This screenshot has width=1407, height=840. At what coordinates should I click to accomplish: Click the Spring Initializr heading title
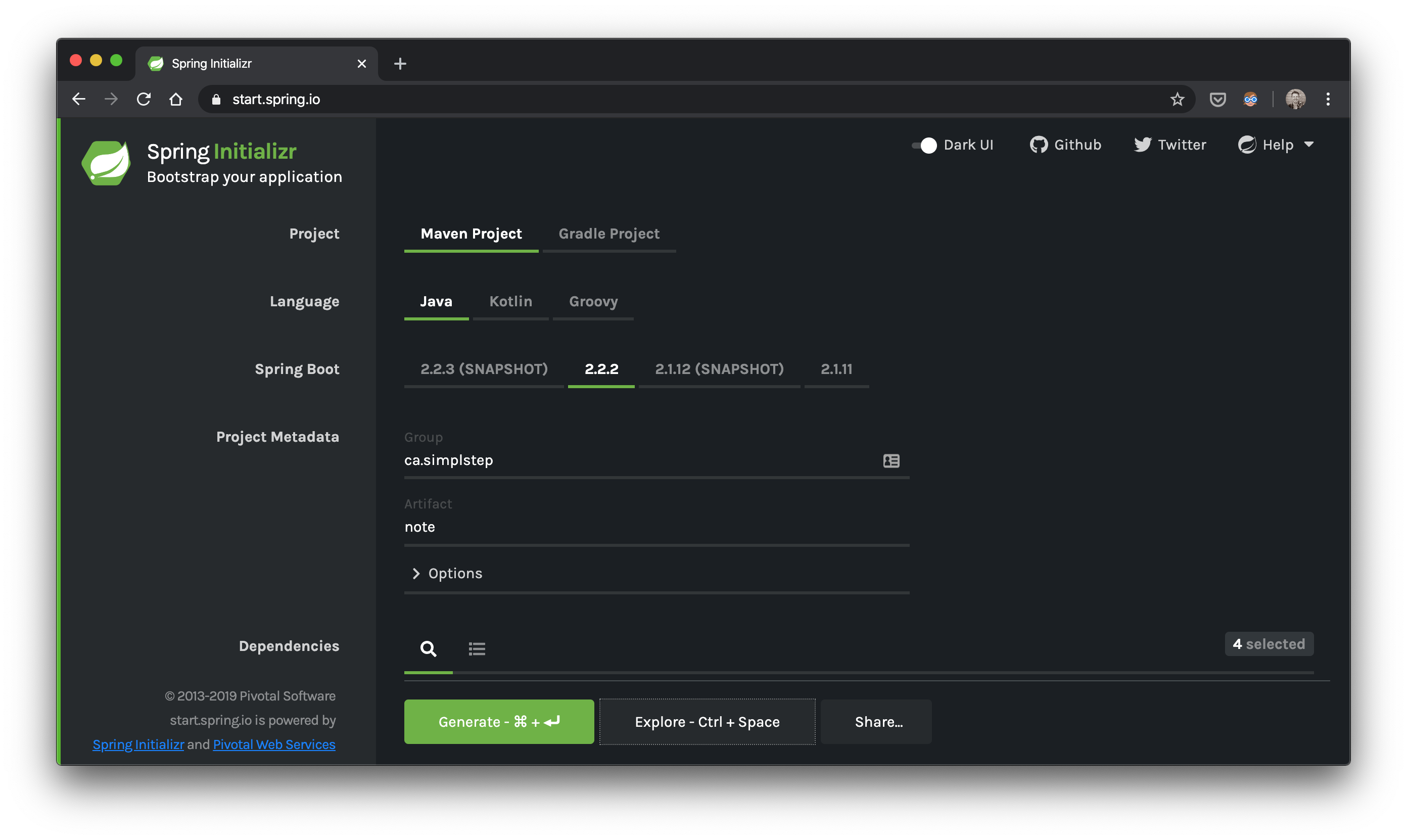pyautogui.click(x=221, y=151)
